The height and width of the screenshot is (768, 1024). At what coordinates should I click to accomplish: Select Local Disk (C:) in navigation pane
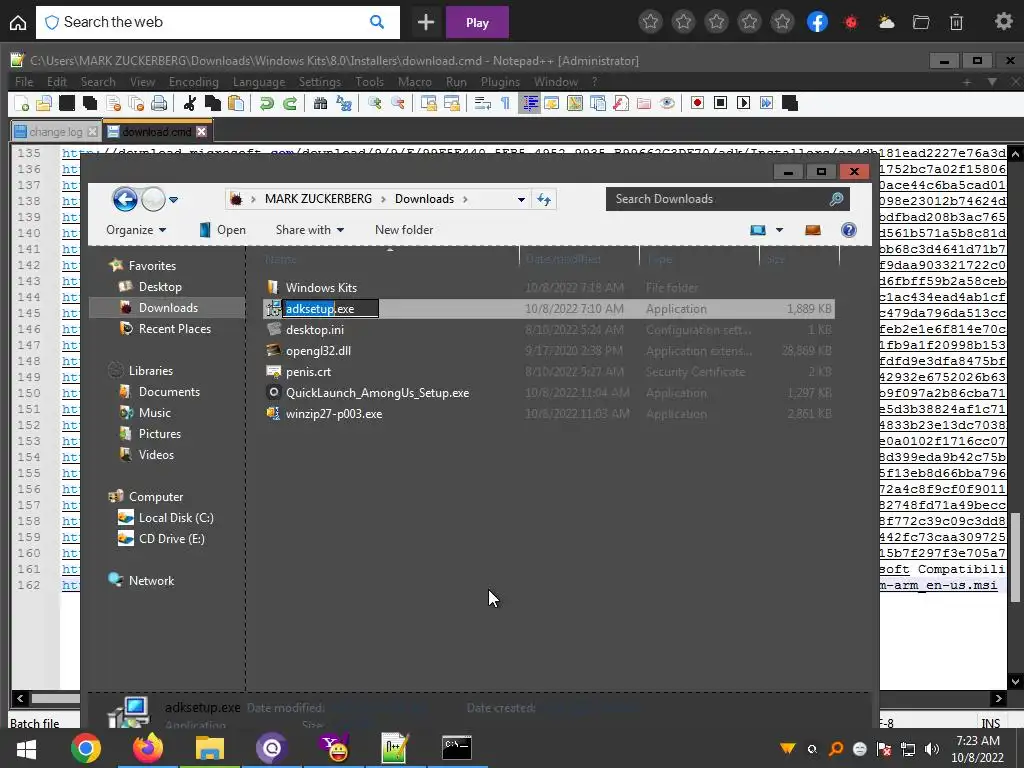(x=176, y=518)
